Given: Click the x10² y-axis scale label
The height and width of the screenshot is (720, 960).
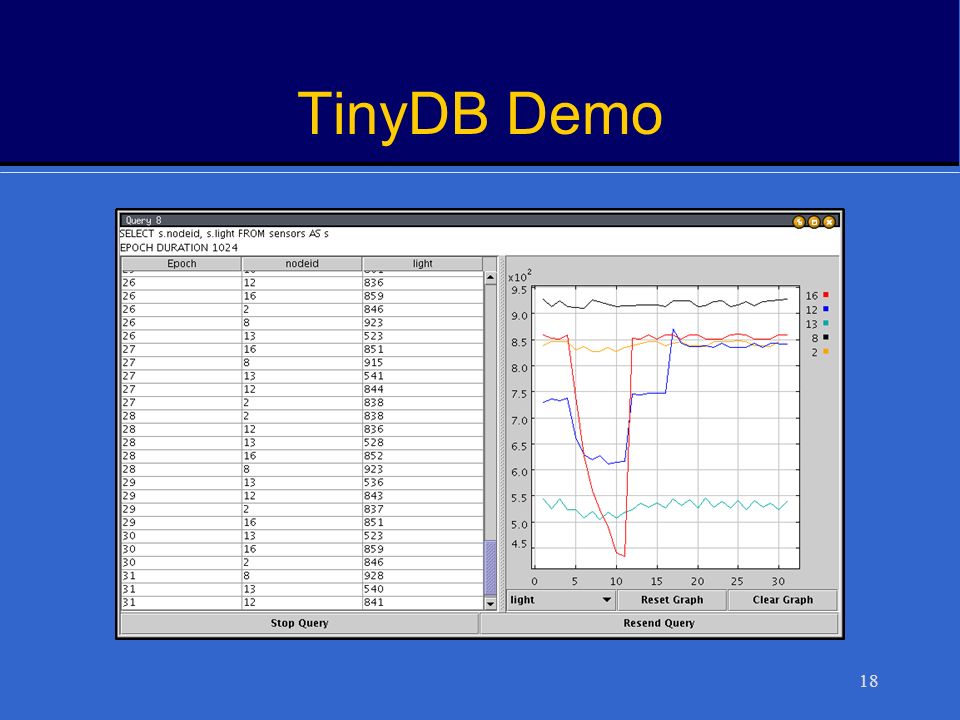Looking at the screenshot, I should [x=520, y=276].
